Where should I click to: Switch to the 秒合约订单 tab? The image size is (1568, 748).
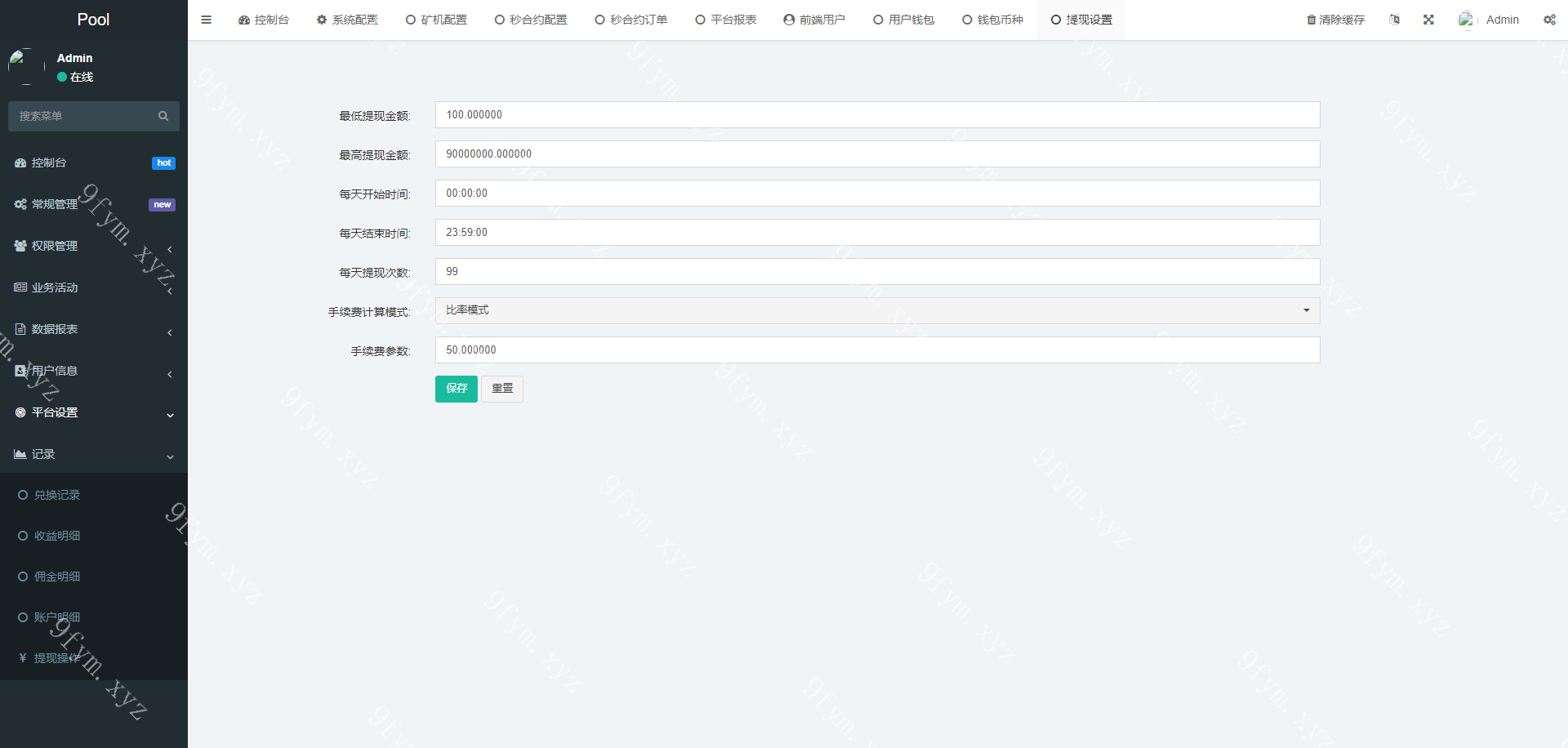631,20
